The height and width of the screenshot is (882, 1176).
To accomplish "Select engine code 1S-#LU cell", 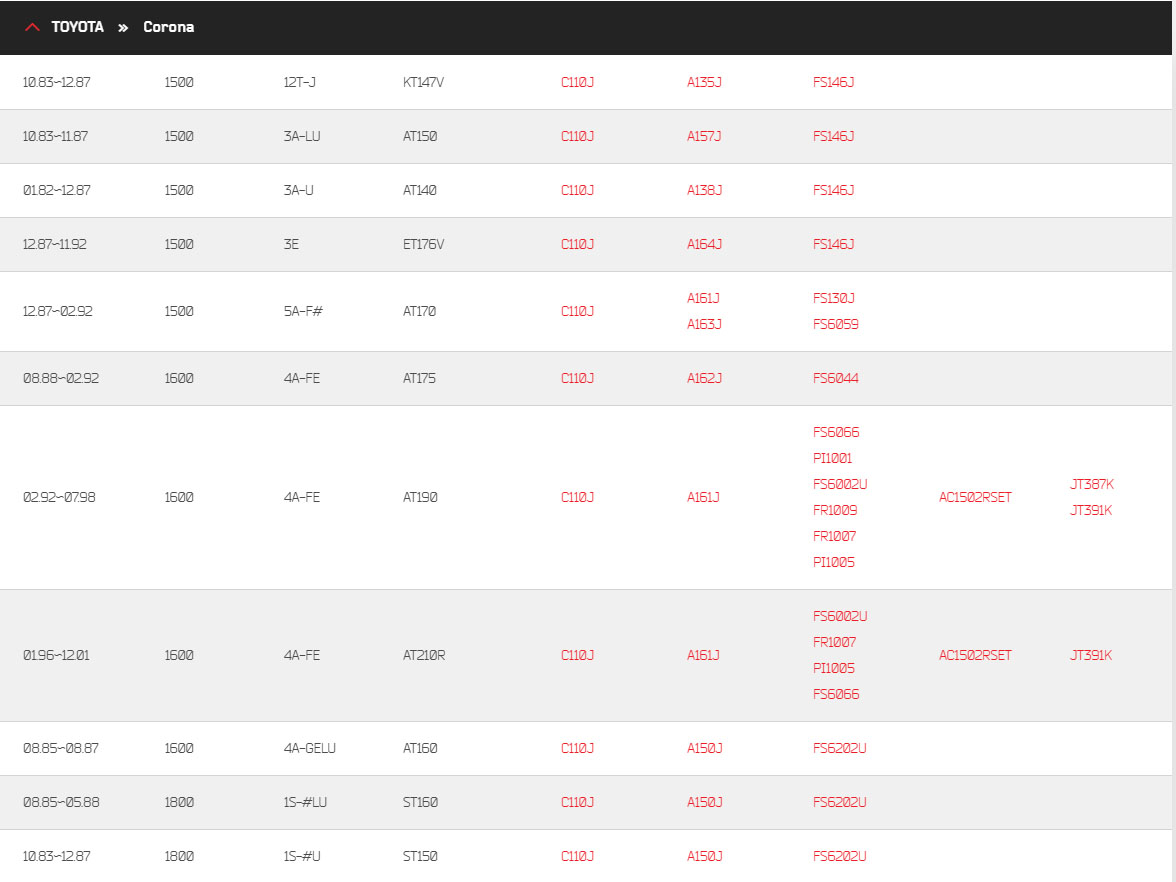I will 305,802.
